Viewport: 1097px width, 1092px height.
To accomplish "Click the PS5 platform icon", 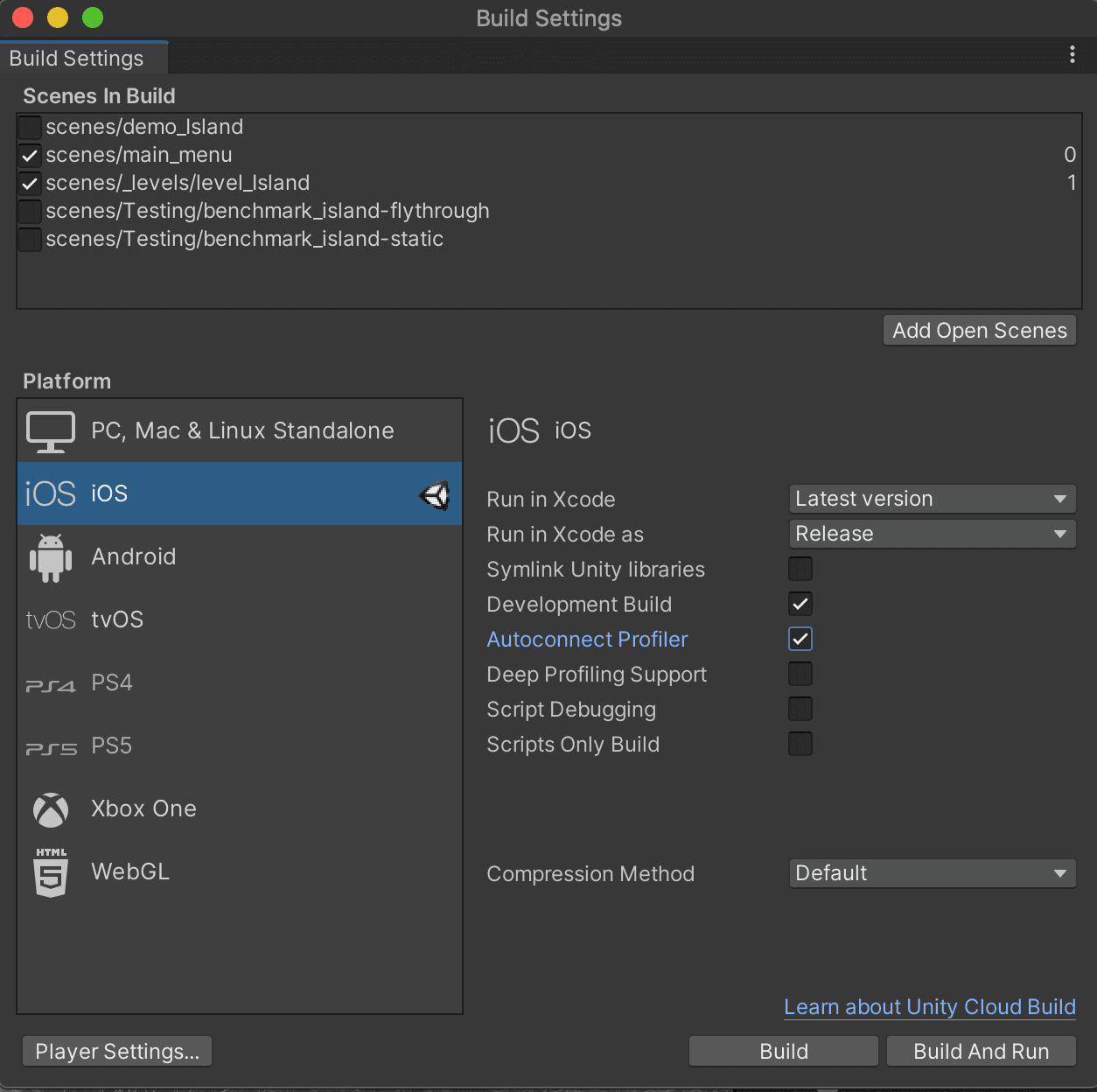I will coord(50,745).
